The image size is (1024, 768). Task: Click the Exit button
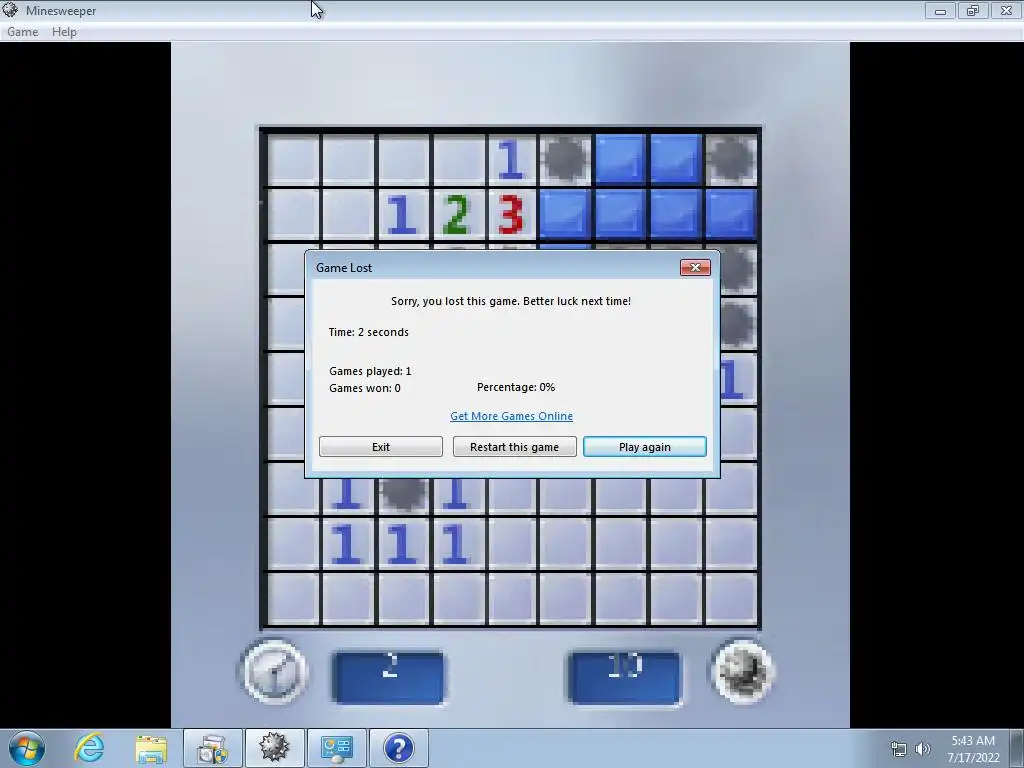pos(381,447)
